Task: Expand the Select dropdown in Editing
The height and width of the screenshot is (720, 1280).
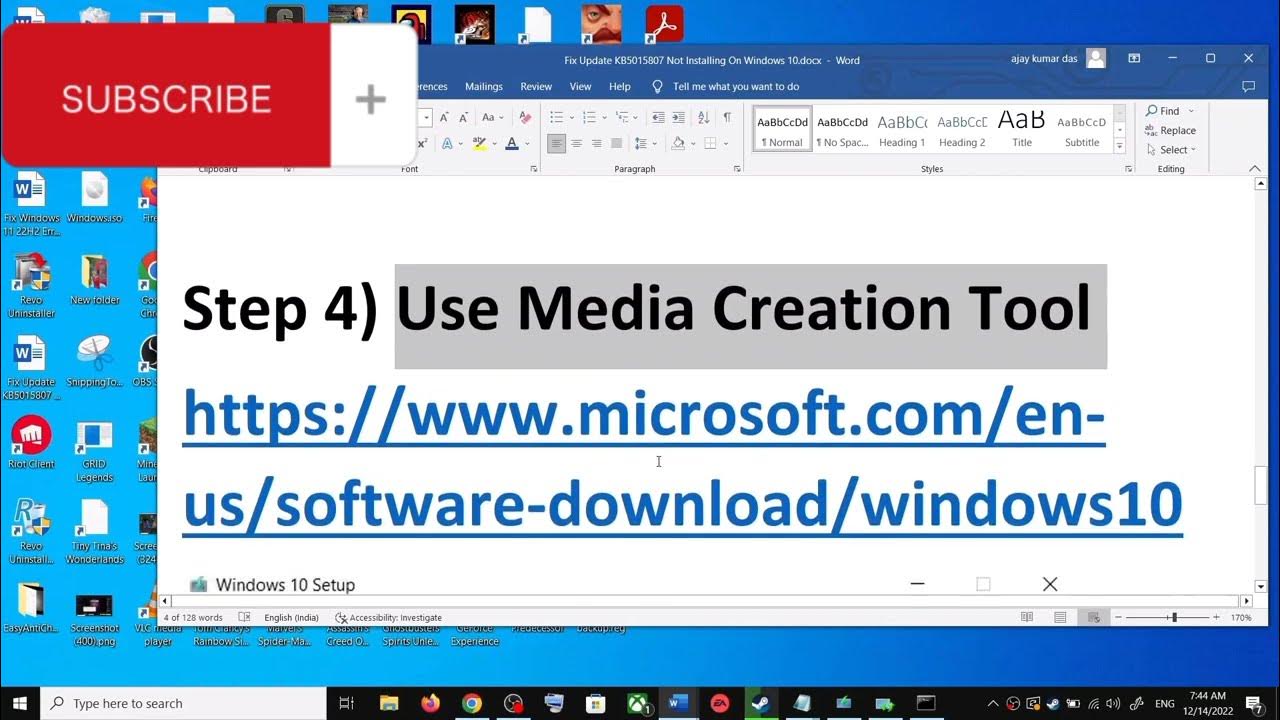Action: pos(1193,150)
